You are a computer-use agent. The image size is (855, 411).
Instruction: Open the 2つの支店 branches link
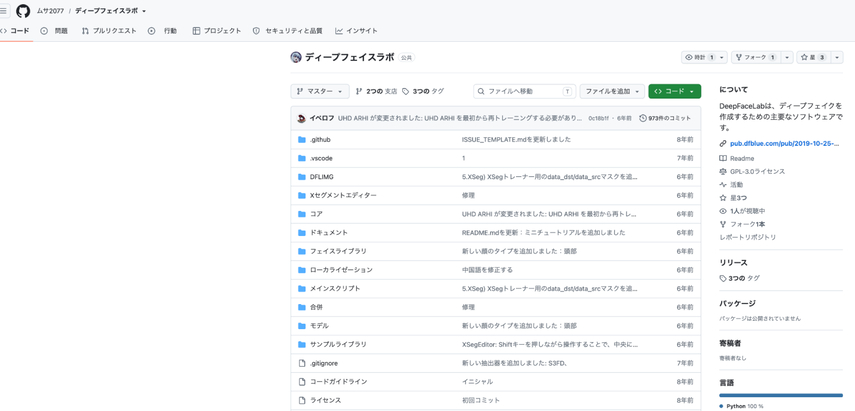tap(376, 92)
